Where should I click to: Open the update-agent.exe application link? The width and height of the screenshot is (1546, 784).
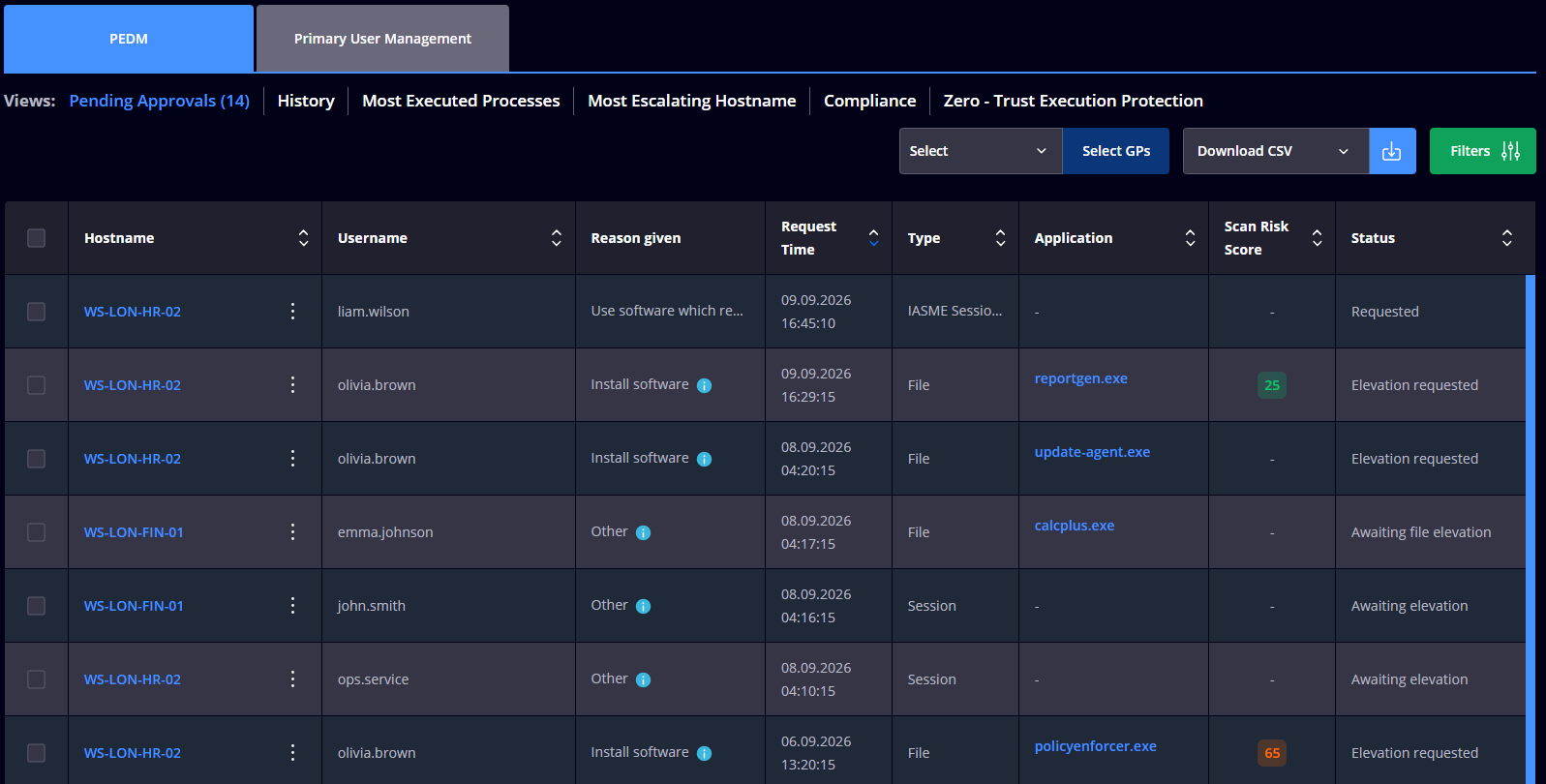(1092, 452)
